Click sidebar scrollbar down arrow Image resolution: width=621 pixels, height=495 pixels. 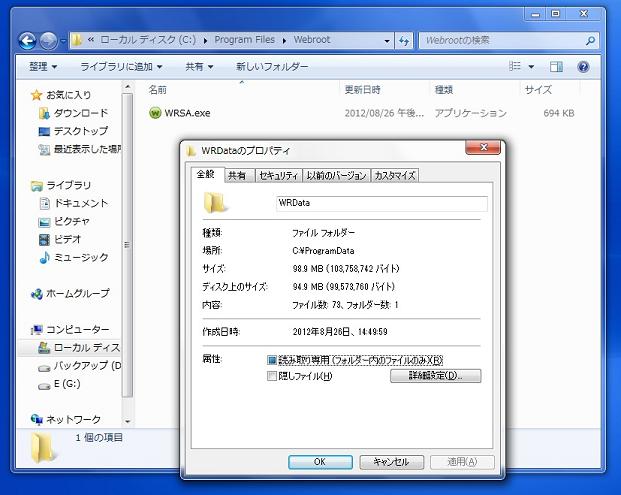click(x=128, y=422)
